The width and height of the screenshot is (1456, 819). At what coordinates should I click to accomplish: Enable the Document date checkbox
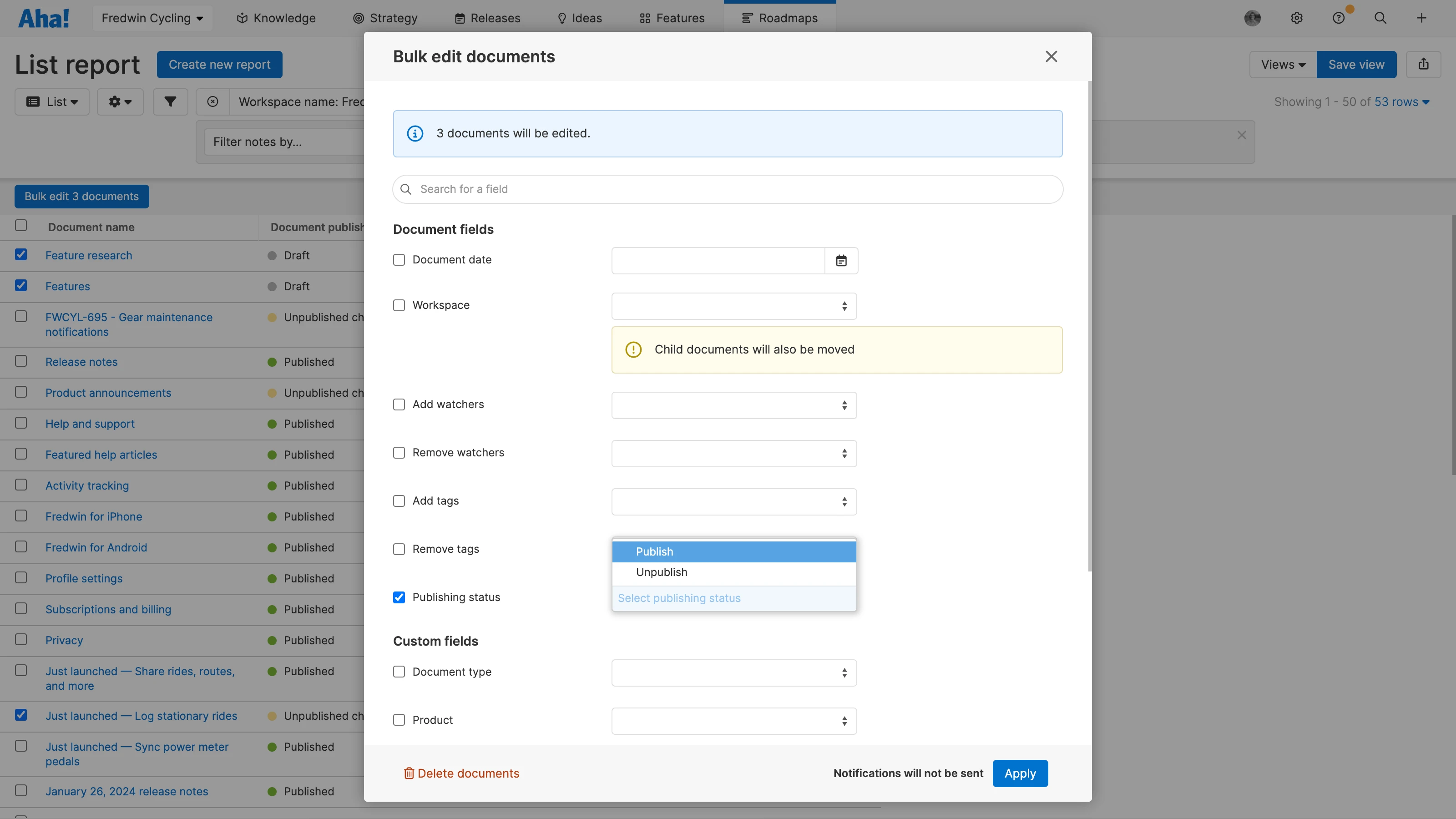point(399,260)
